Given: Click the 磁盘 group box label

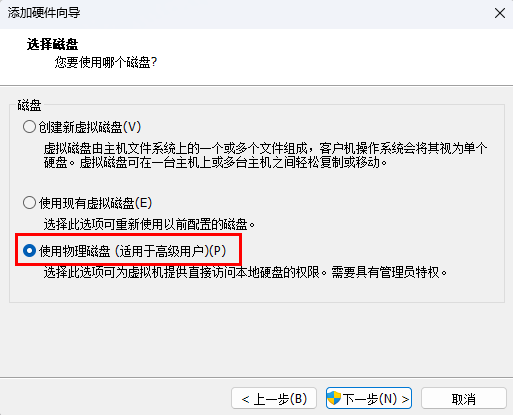Looking at the screenshot, I should 29,105.
